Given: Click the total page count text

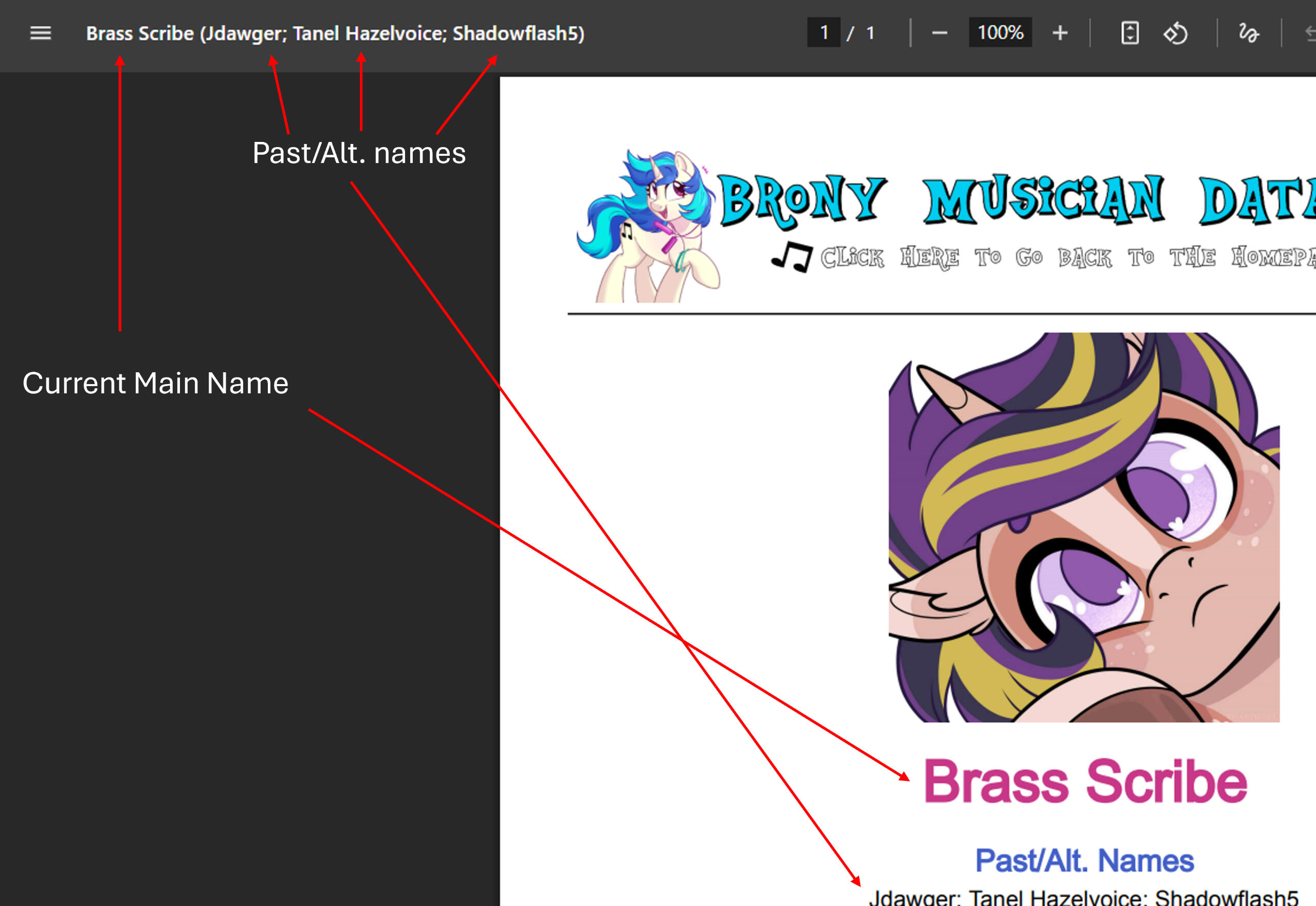Looking at the screenshot, I should pos(870,33).
